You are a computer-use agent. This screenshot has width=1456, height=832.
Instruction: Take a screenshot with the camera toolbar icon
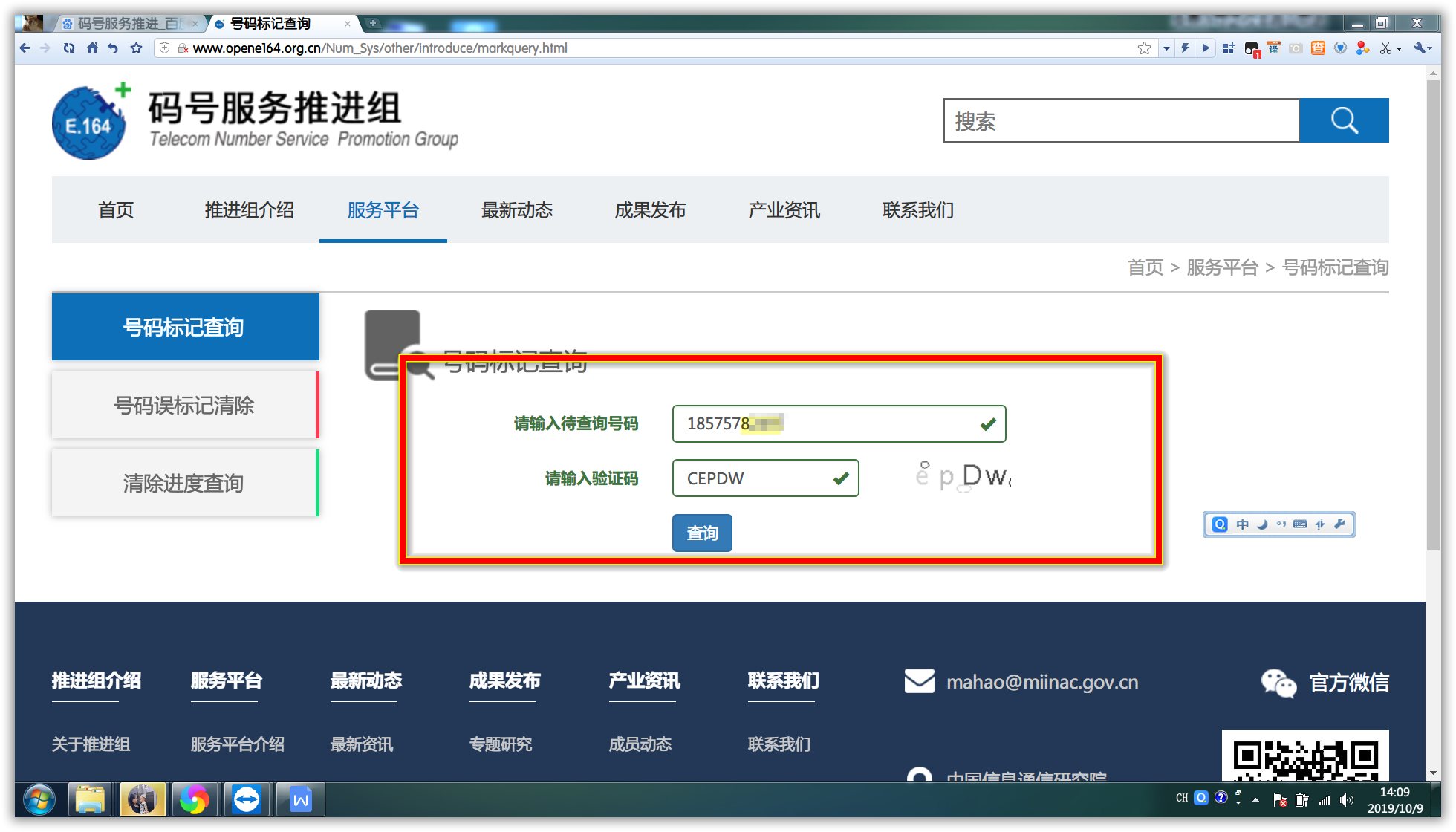[x=1296, y=48]
